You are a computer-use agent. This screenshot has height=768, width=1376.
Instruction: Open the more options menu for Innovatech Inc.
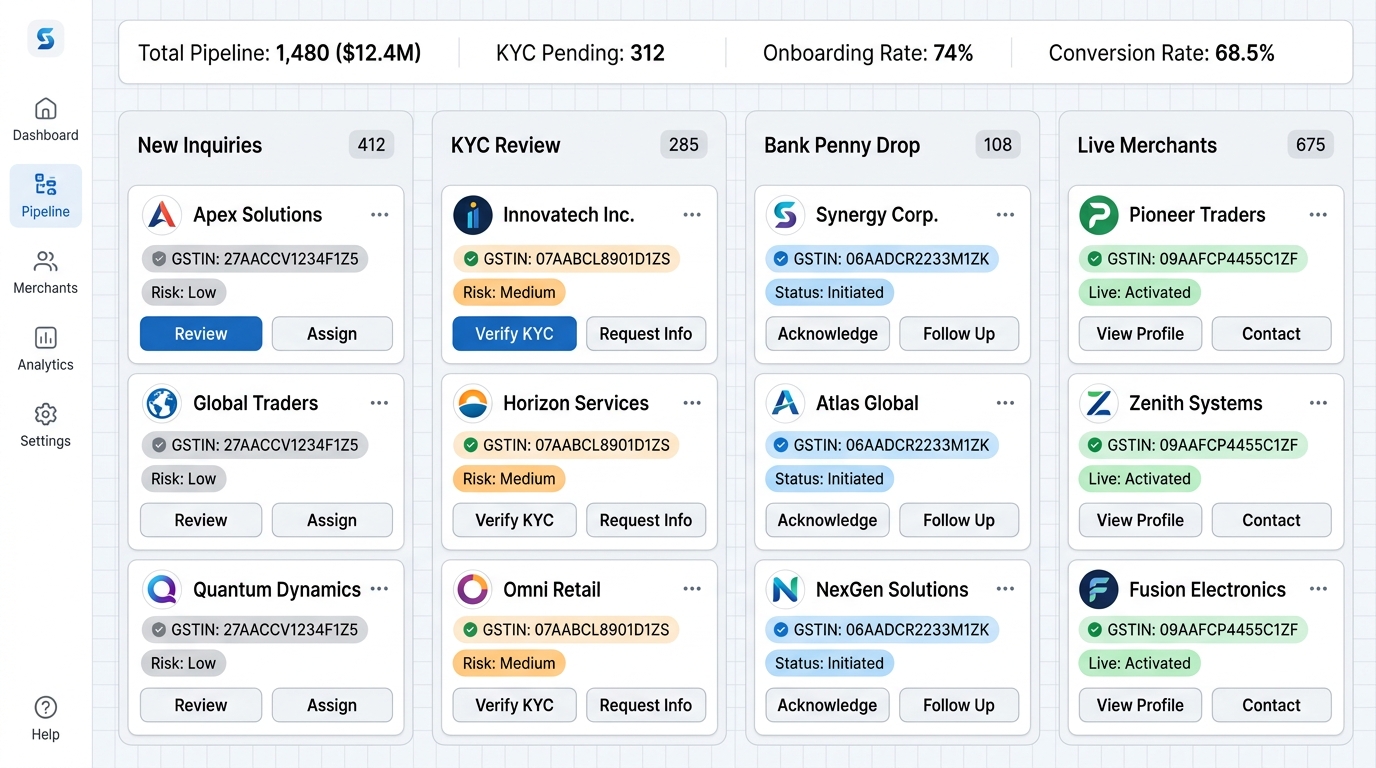pyautogui.click(x=692, y=215)
